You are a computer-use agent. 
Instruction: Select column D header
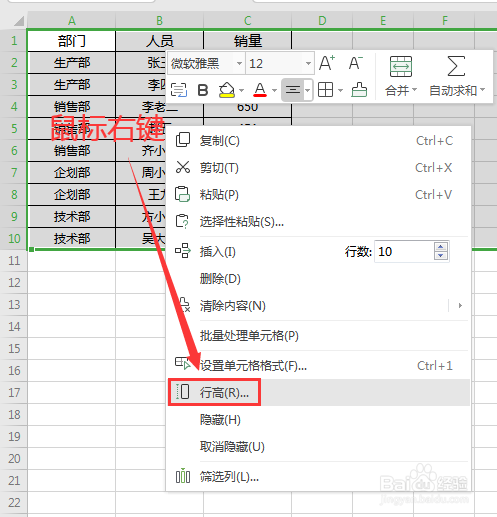point(322,21)
